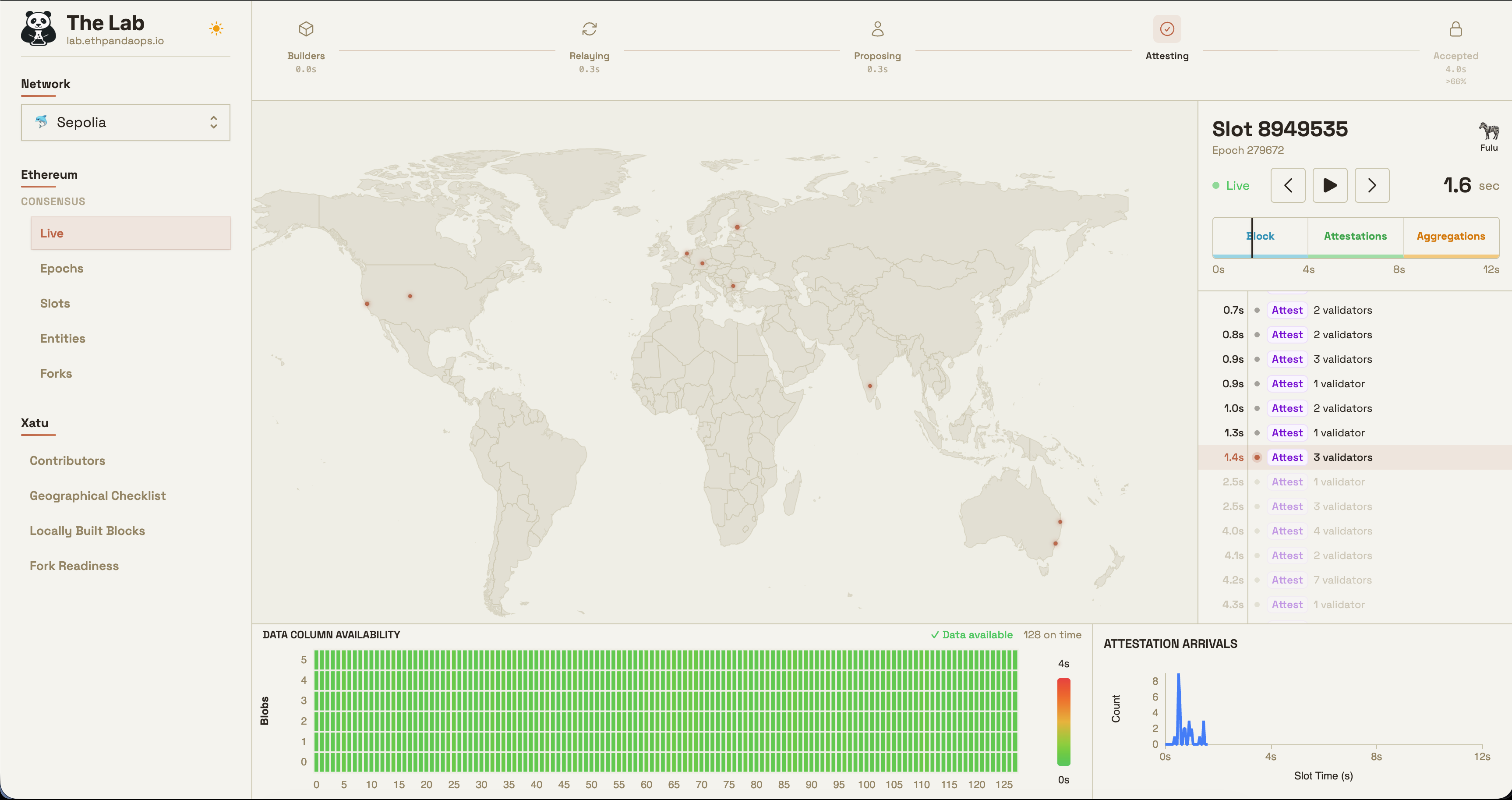This screenshot has width=1512, height=800.
Task: Click the panda logo of The Lab
Action: coord(39,28)
